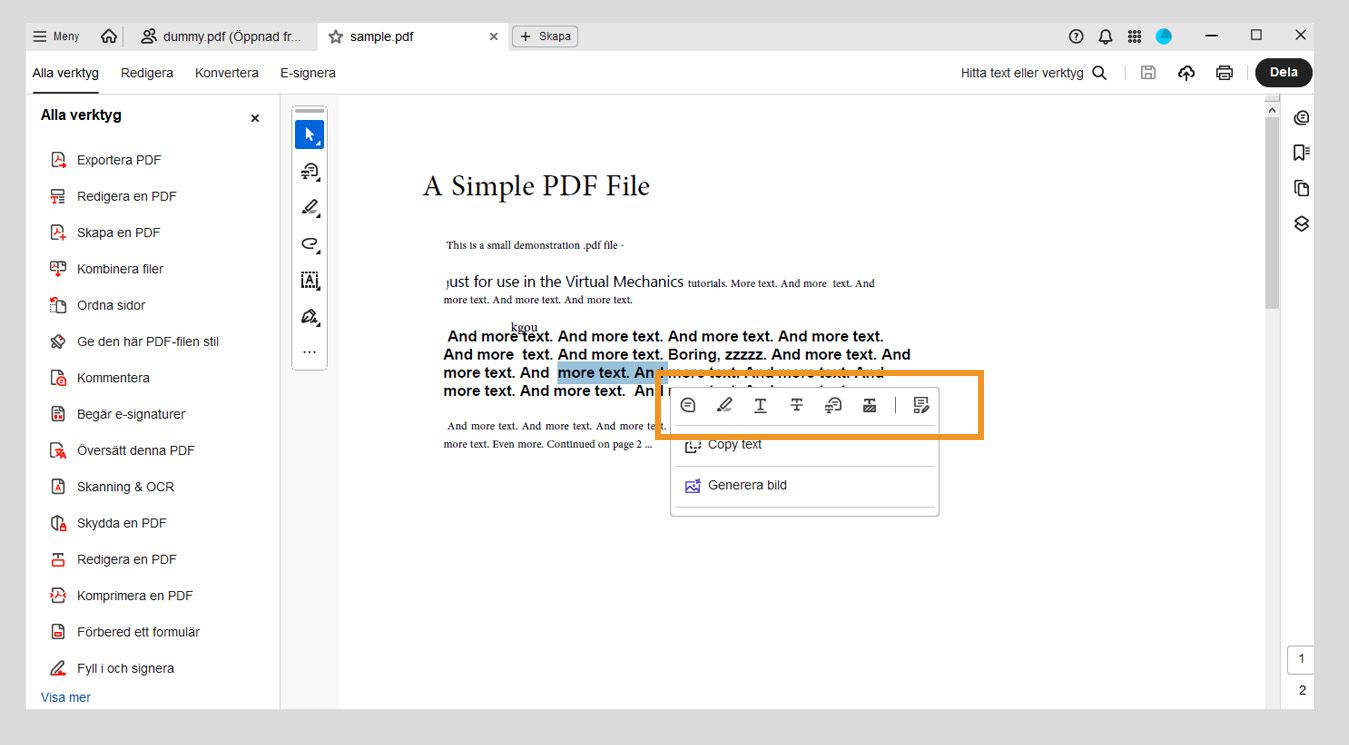Open the page thumbnails panel in the right rail

(x=1301, y=188)
